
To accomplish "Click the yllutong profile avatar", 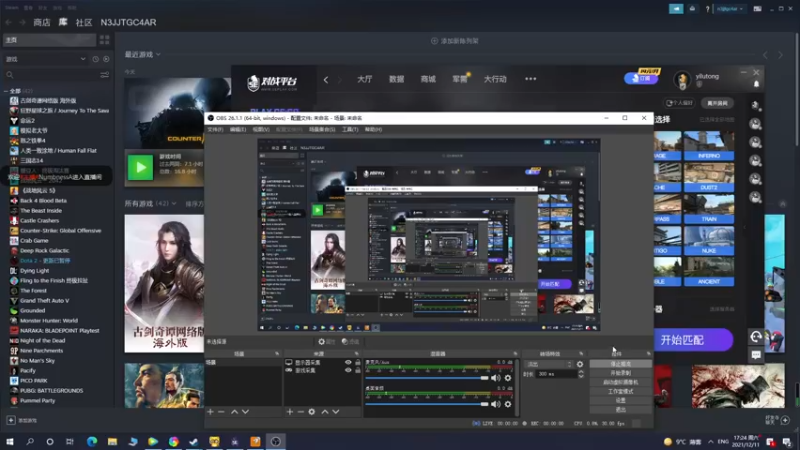I will click(682, 80).
